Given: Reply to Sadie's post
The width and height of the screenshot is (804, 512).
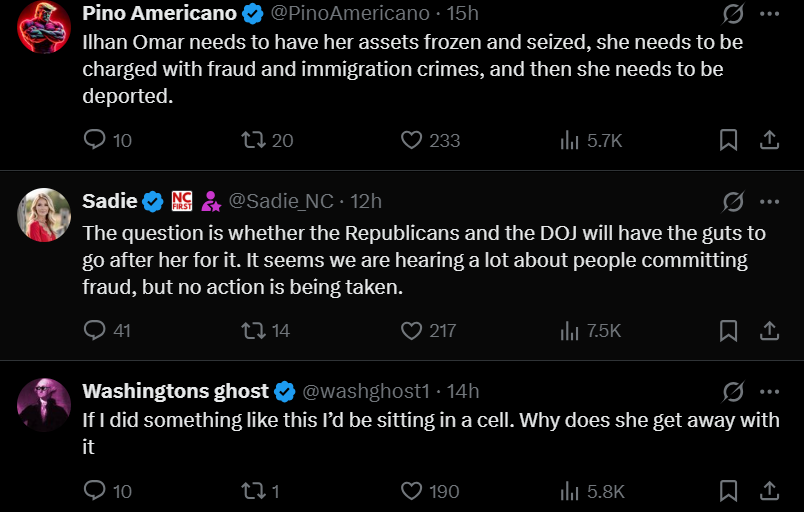Looking at the screenshot, I should click(x=95, y=330).
